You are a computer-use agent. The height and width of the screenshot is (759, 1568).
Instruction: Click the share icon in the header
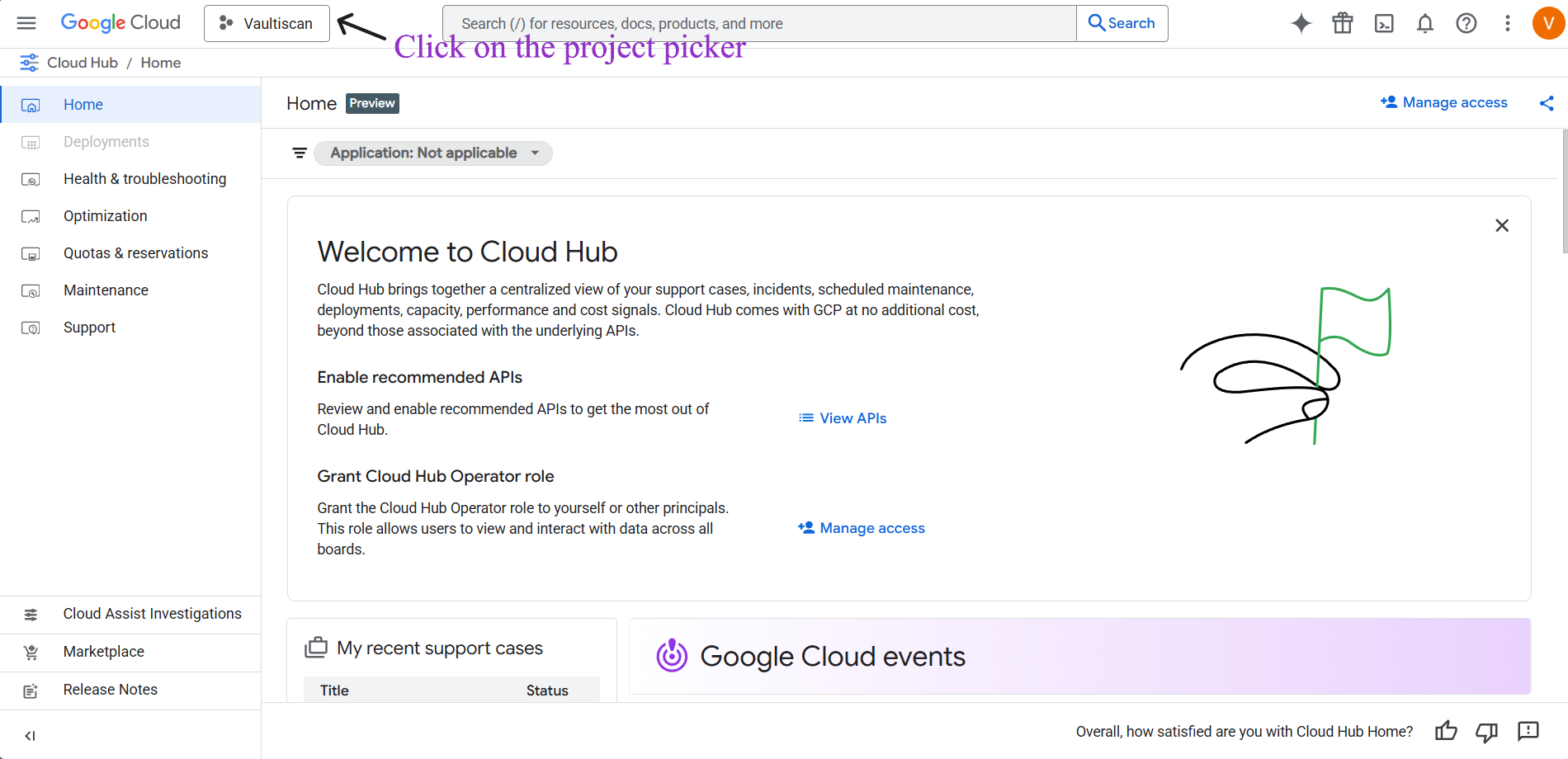click(x=1547, y=103)
